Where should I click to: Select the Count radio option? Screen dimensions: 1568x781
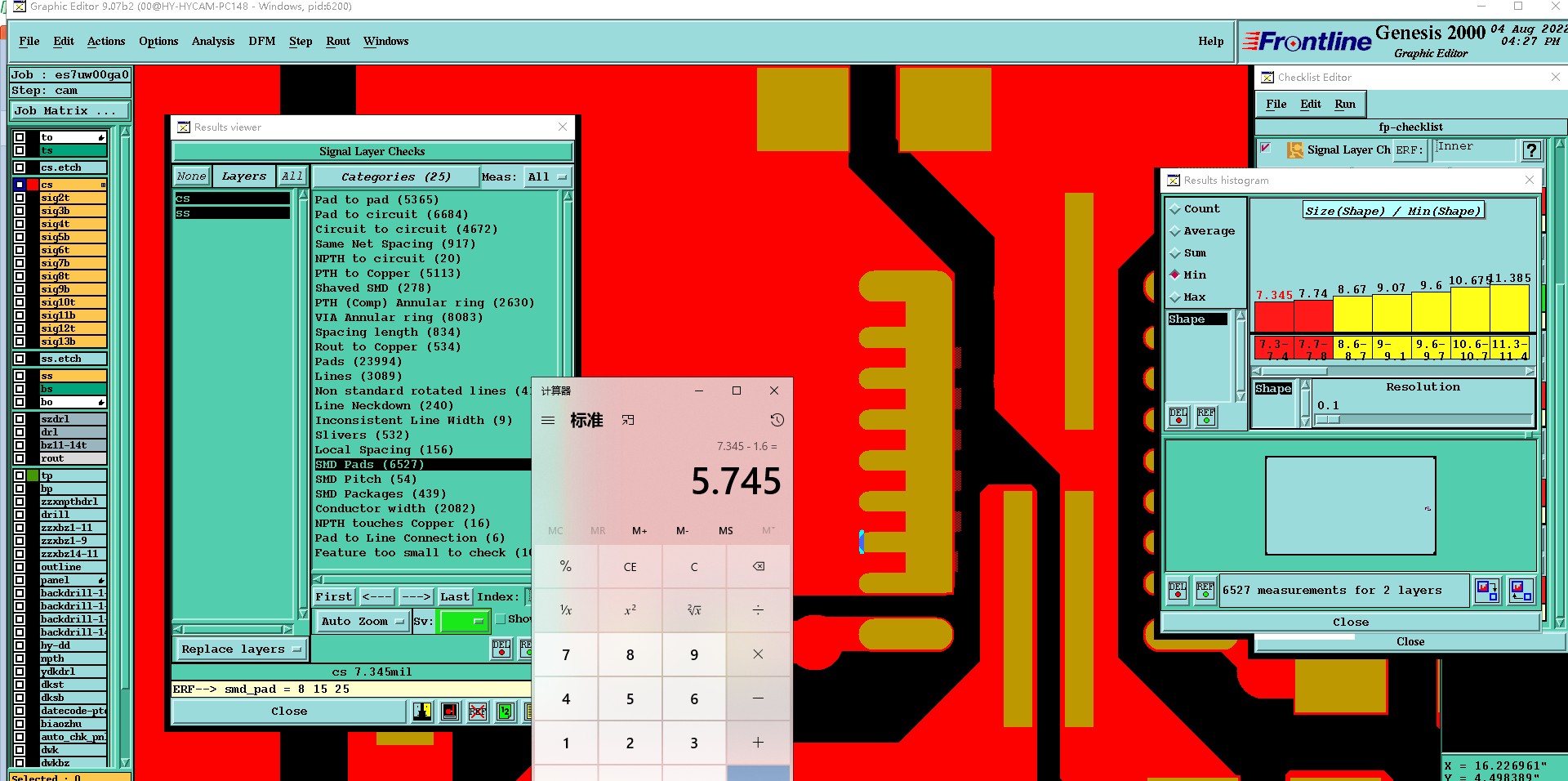click(x=1175, y=209)
